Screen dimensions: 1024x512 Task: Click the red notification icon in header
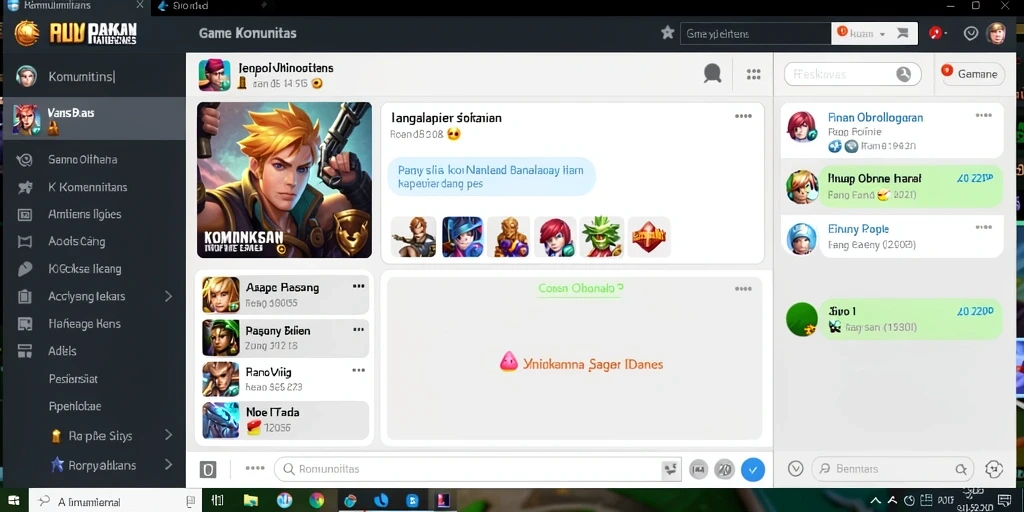[937, 33]
